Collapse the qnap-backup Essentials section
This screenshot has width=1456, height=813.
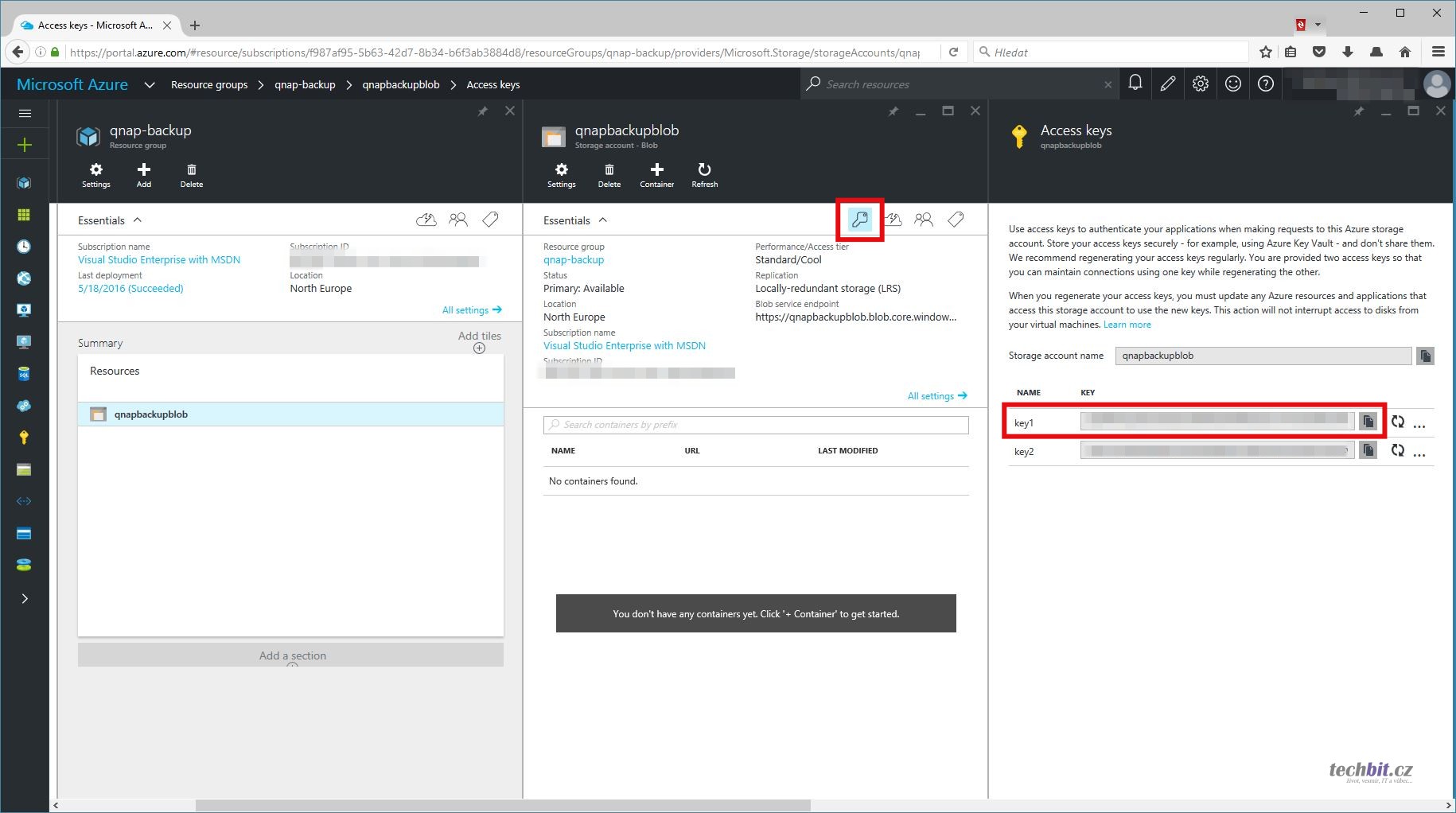pyautogui.click(x=137, y=220)
